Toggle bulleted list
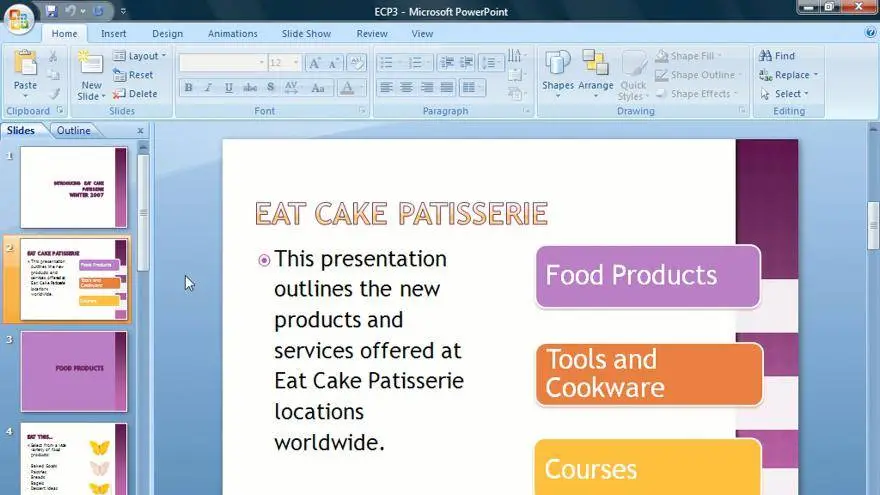 click(x=387, y=62)
